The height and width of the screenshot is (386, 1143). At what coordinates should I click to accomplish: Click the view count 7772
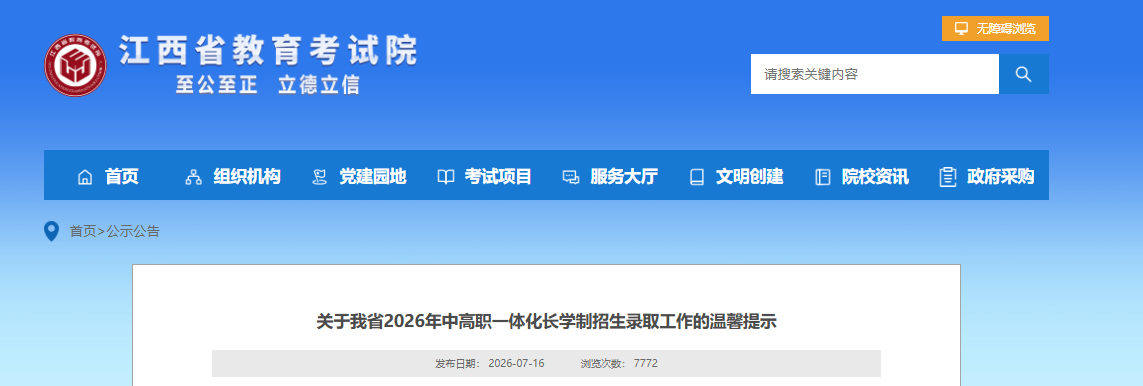click(x=646, y=363)
